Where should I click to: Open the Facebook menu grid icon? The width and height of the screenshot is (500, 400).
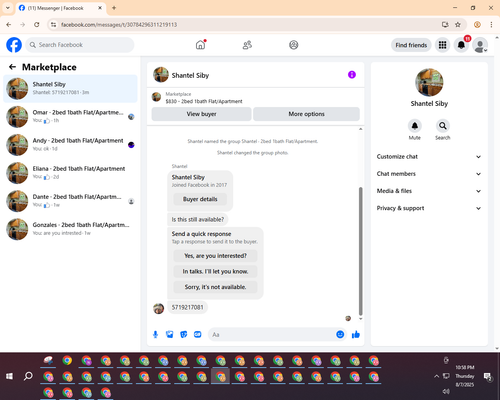coord(442,45)
